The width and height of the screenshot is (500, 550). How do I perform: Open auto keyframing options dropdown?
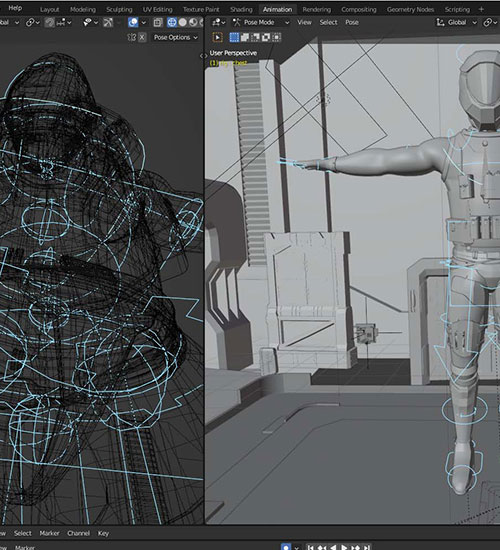click(x=297, y=547)
